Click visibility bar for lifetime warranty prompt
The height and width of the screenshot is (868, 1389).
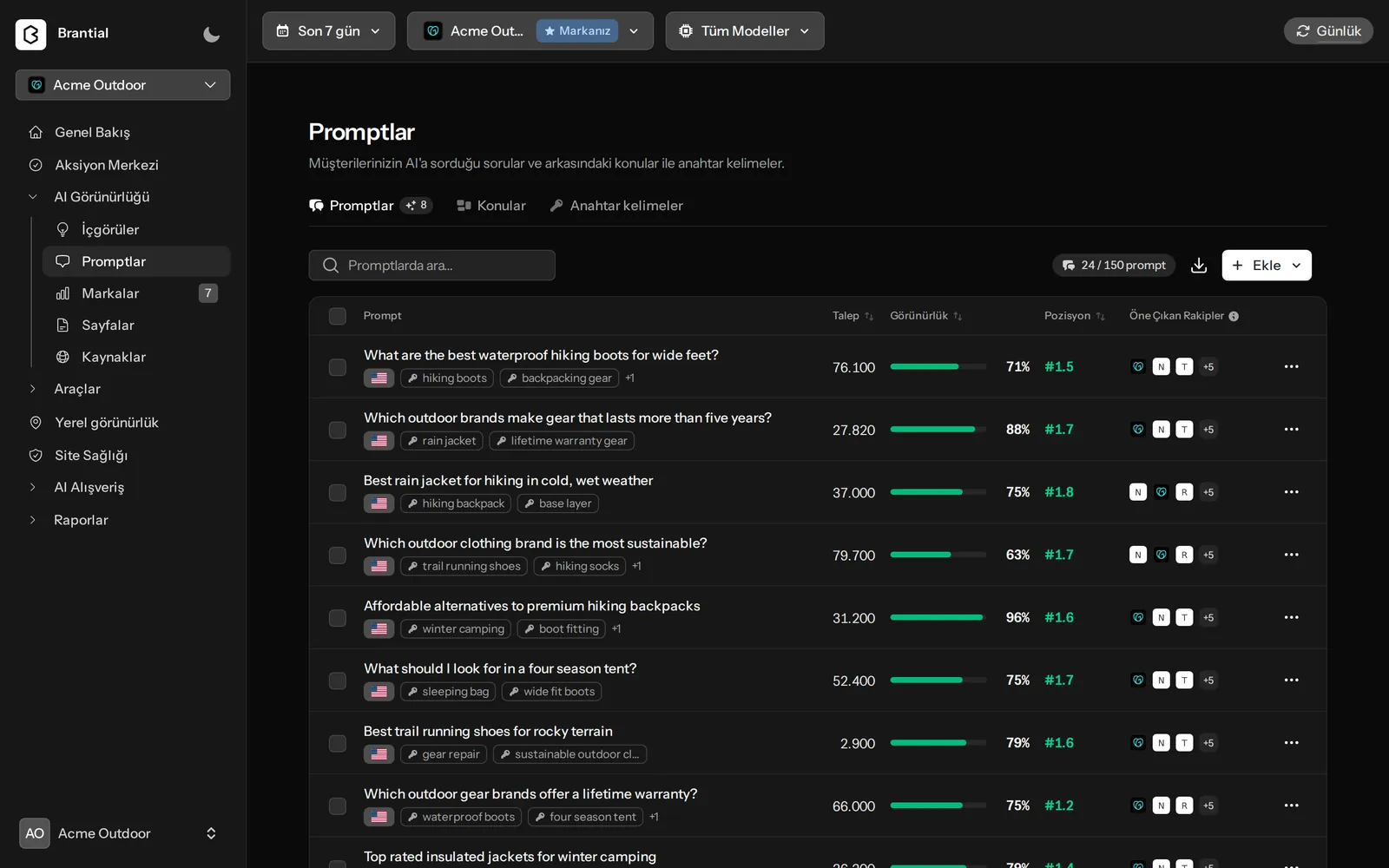[938, 806]
